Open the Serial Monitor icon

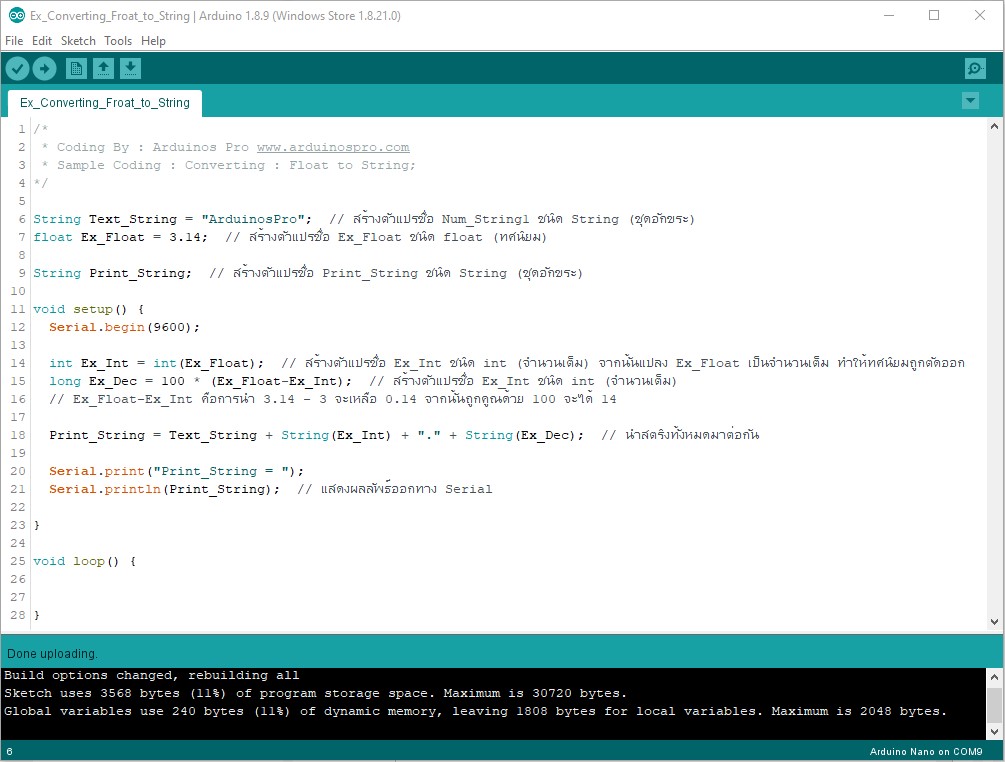click(x=974, y=68)
